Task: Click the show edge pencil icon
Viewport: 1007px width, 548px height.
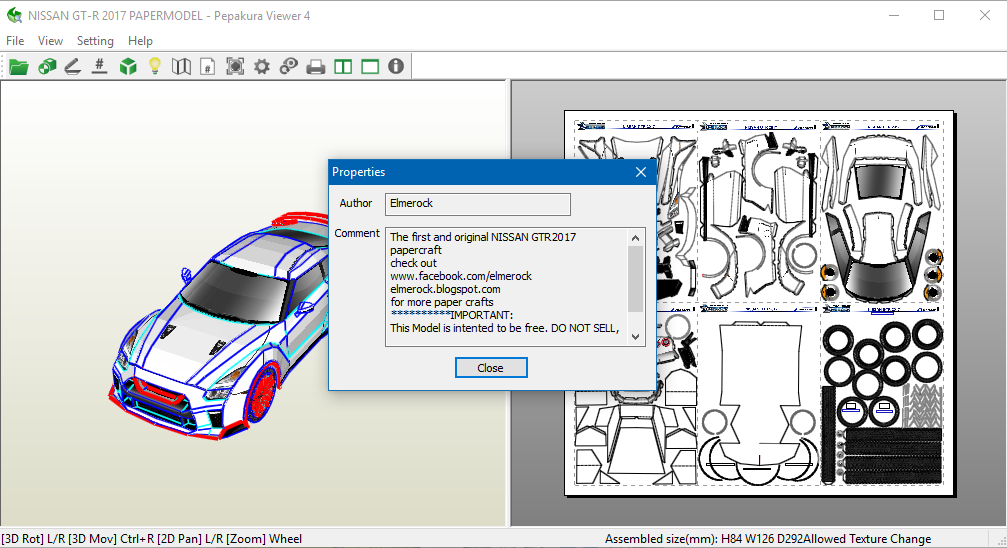Action: 73,66
